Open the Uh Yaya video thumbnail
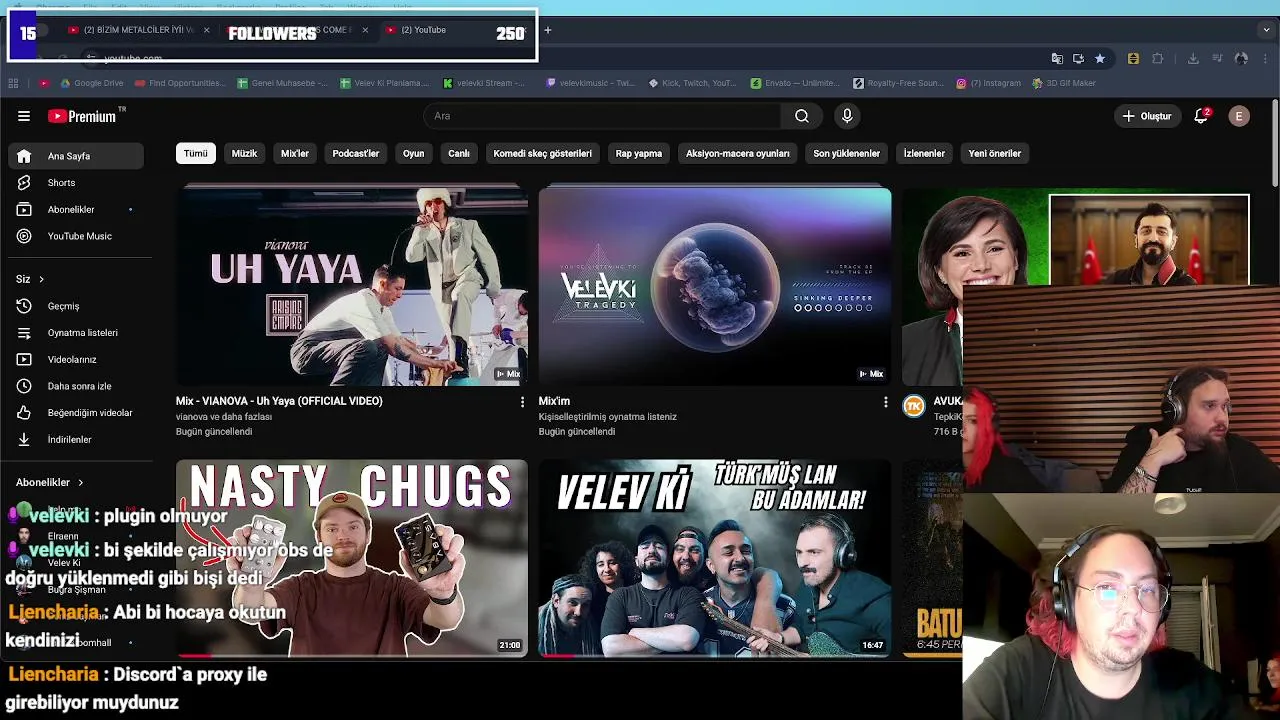Image resolution: width=1280 pixels, height=720 pixels. click(x=352, y=285)
